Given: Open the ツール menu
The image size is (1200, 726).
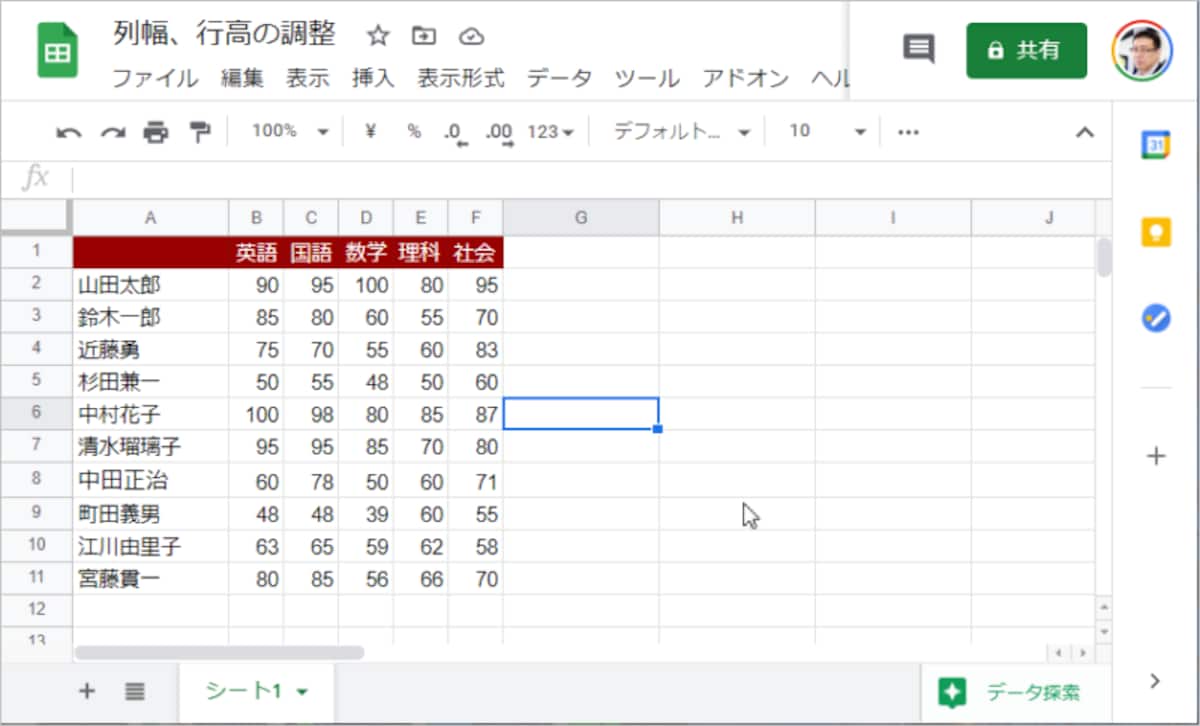Looking at the screenshot, I should tap(647, 78).
